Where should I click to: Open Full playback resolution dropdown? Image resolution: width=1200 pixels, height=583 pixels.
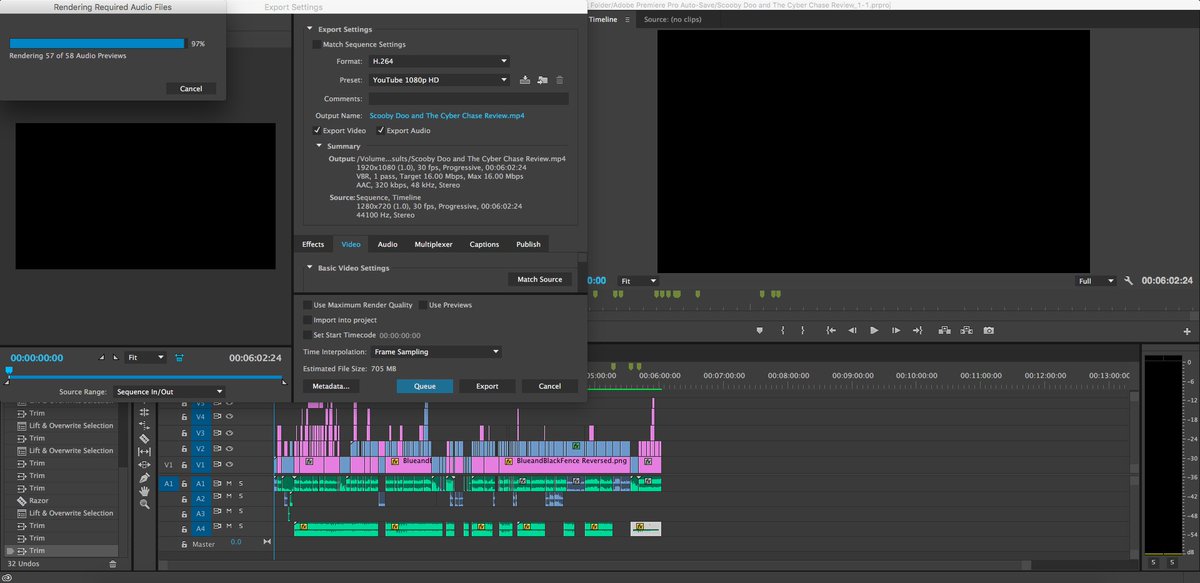(1096, 281)
